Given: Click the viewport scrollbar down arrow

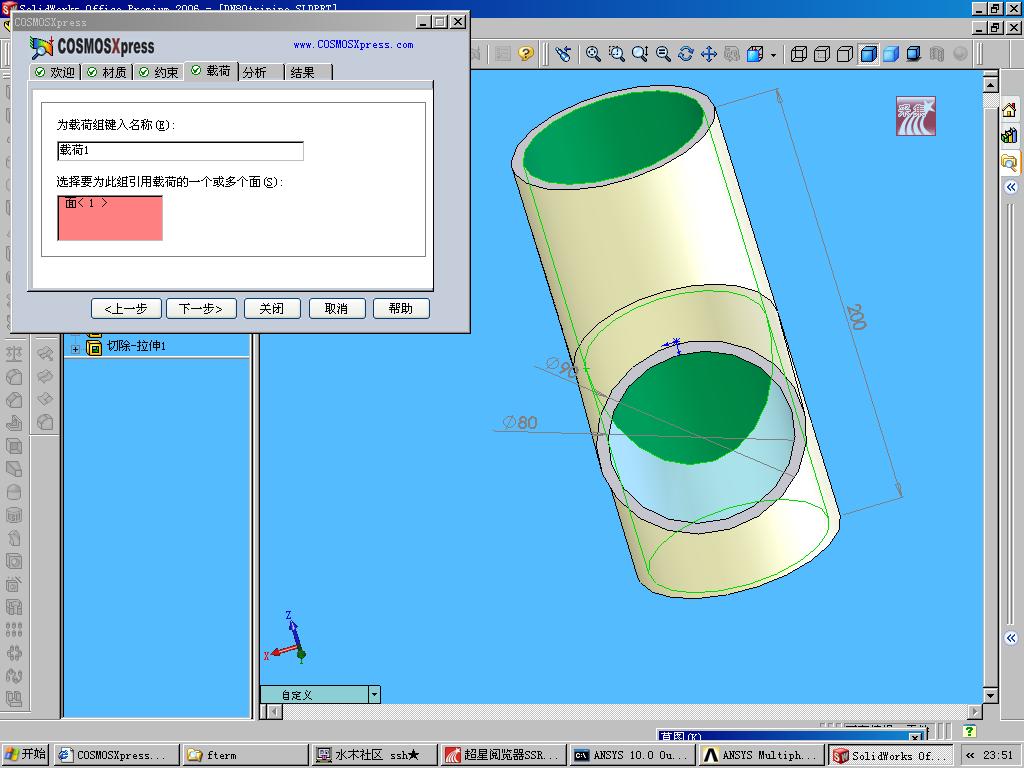Looking at the screenshot, I should tap(990, 696).
